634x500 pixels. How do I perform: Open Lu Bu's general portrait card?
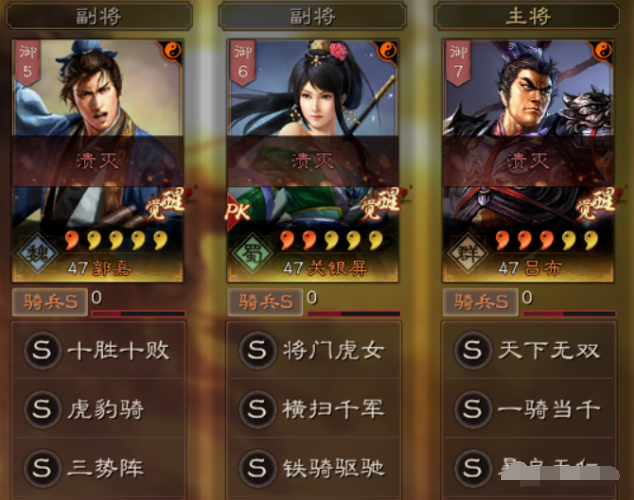click(528, 160)
